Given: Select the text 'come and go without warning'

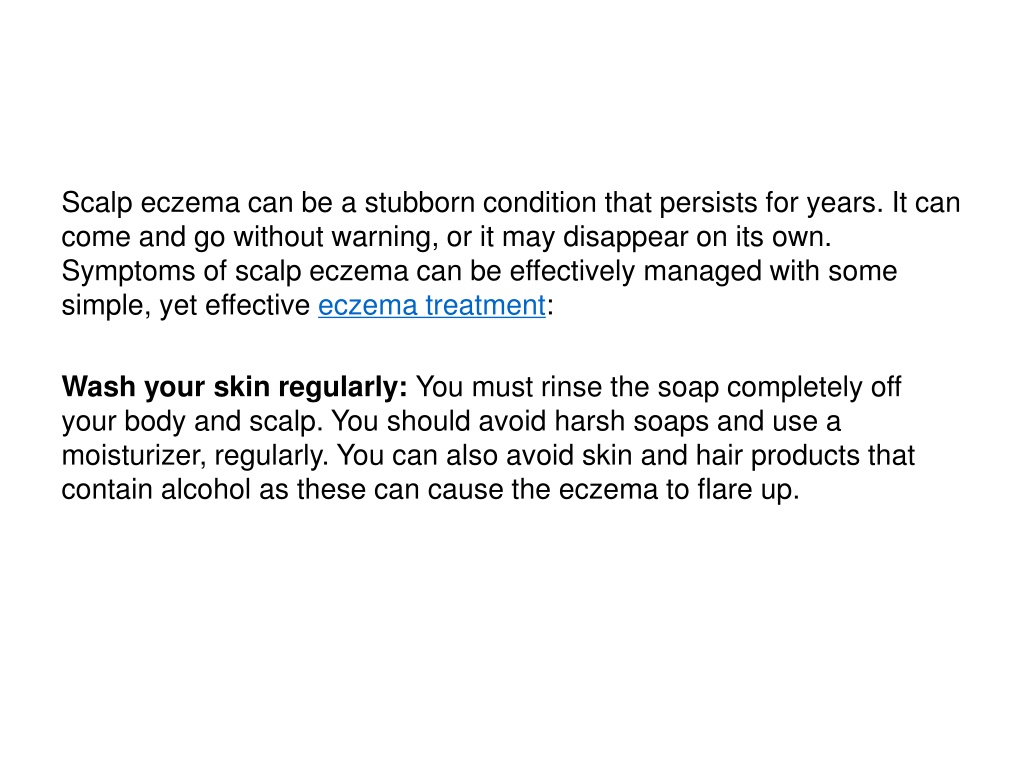Looking at the screenshot, I should 249,237.
